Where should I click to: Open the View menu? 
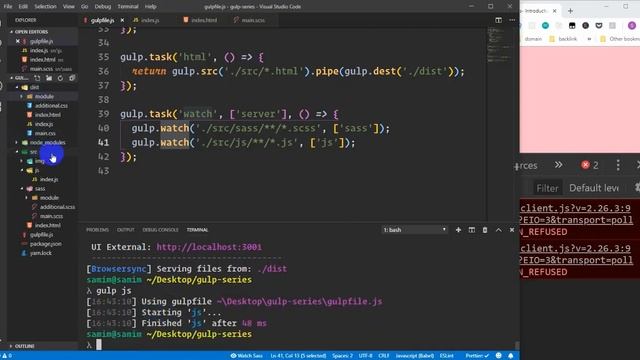point(69,7)
